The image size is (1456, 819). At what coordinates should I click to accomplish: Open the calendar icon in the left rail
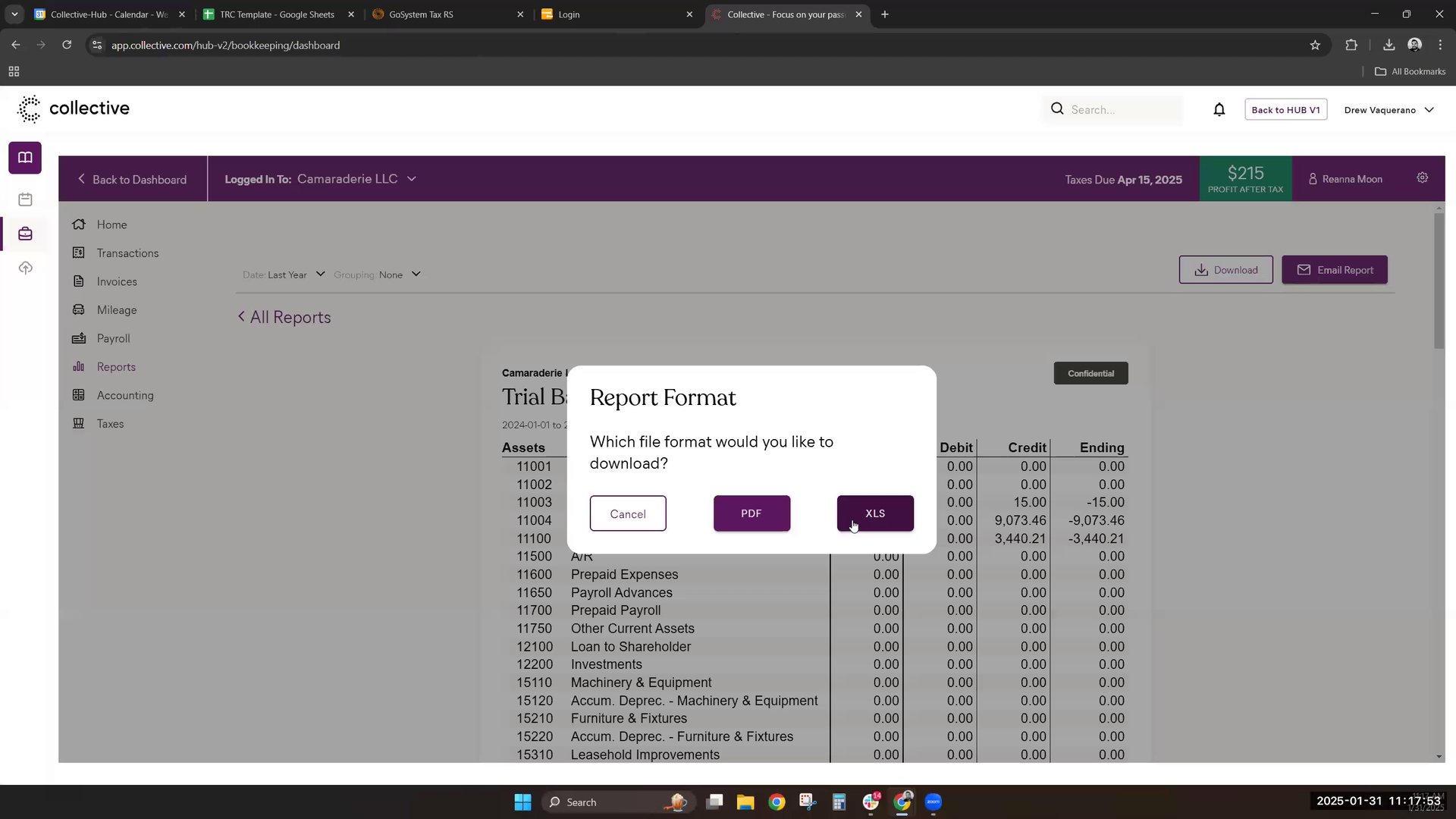(x=25, y=199)
